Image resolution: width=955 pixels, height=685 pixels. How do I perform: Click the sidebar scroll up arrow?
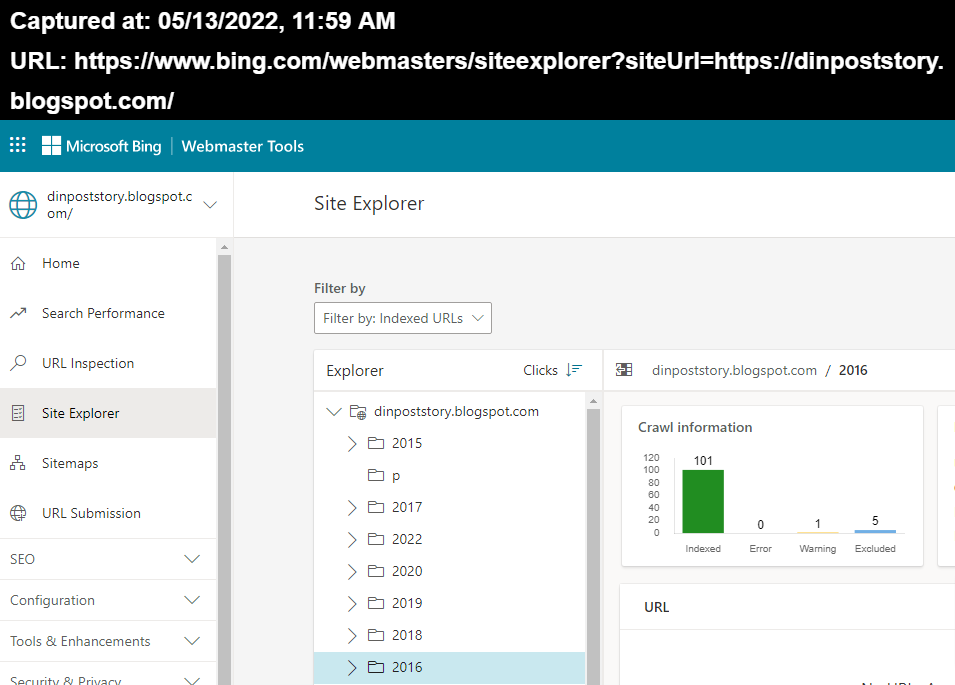224,247
